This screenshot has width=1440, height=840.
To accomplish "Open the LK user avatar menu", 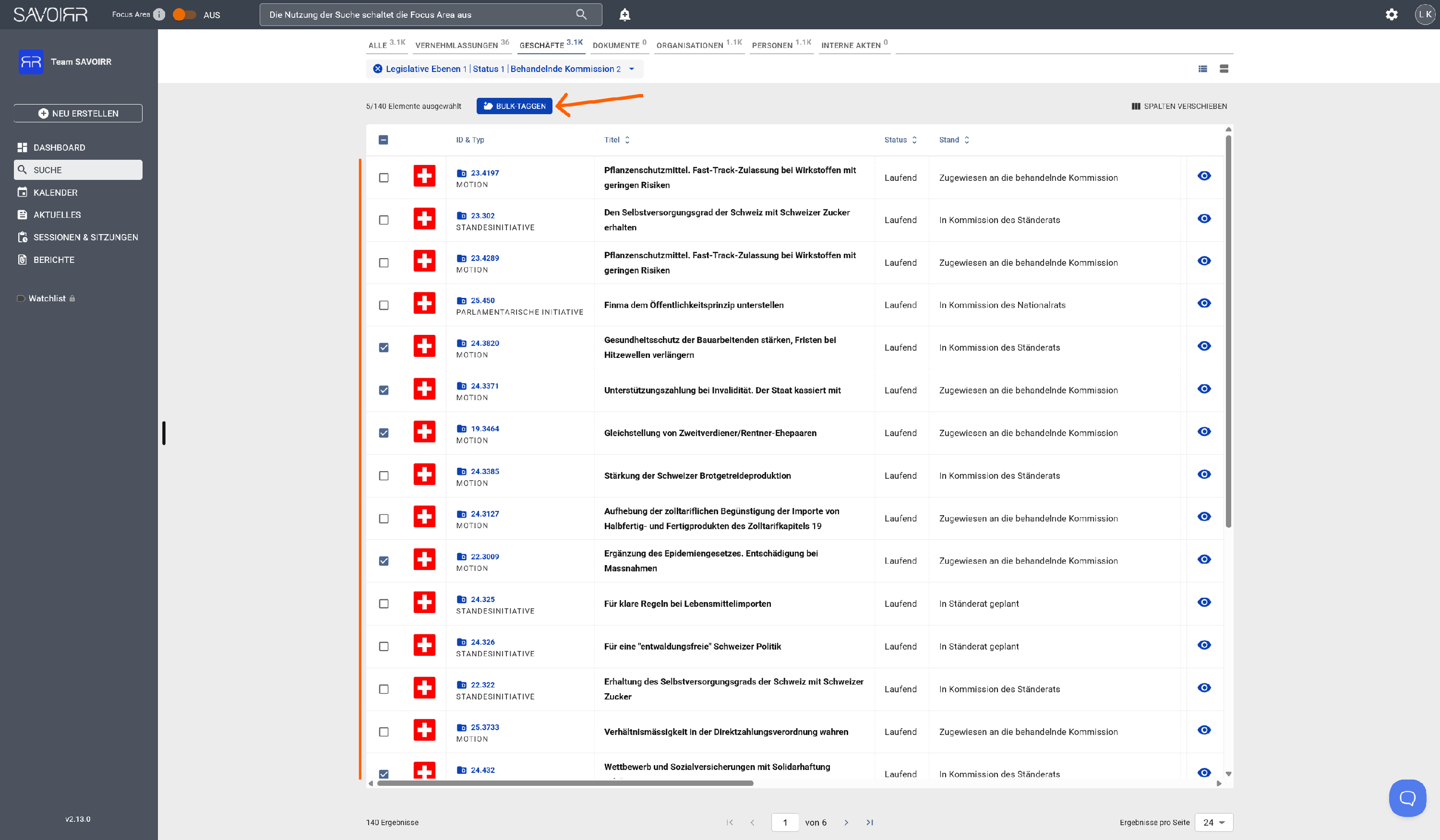I will pos(1425,15).
